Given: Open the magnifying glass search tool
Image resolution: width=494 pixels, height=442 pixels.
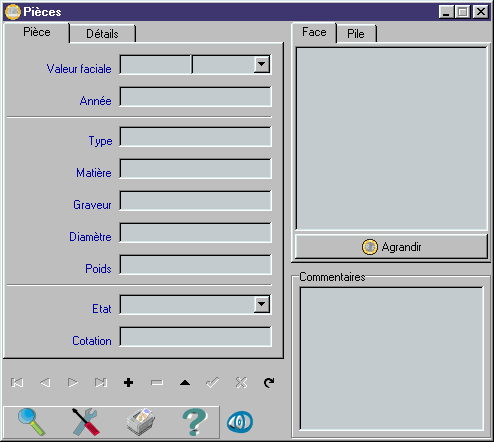Looking at the screenshot, I should pyautogui.click(x=31, y=422).
